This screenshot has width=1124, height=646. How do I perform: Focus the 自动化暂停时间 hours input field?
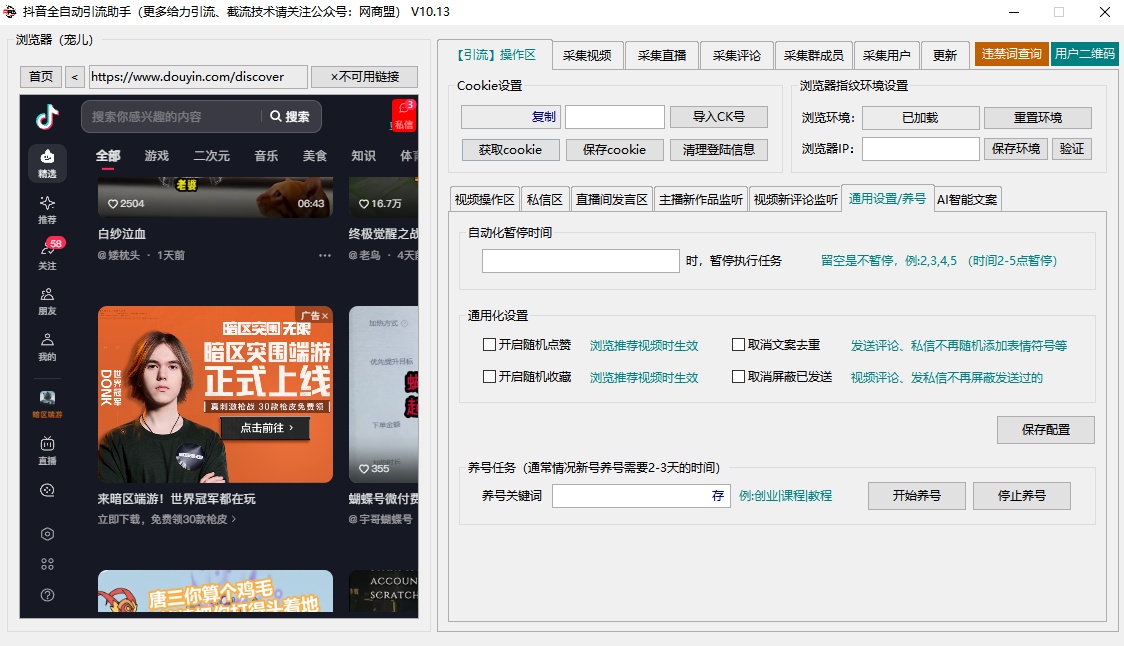581,261
